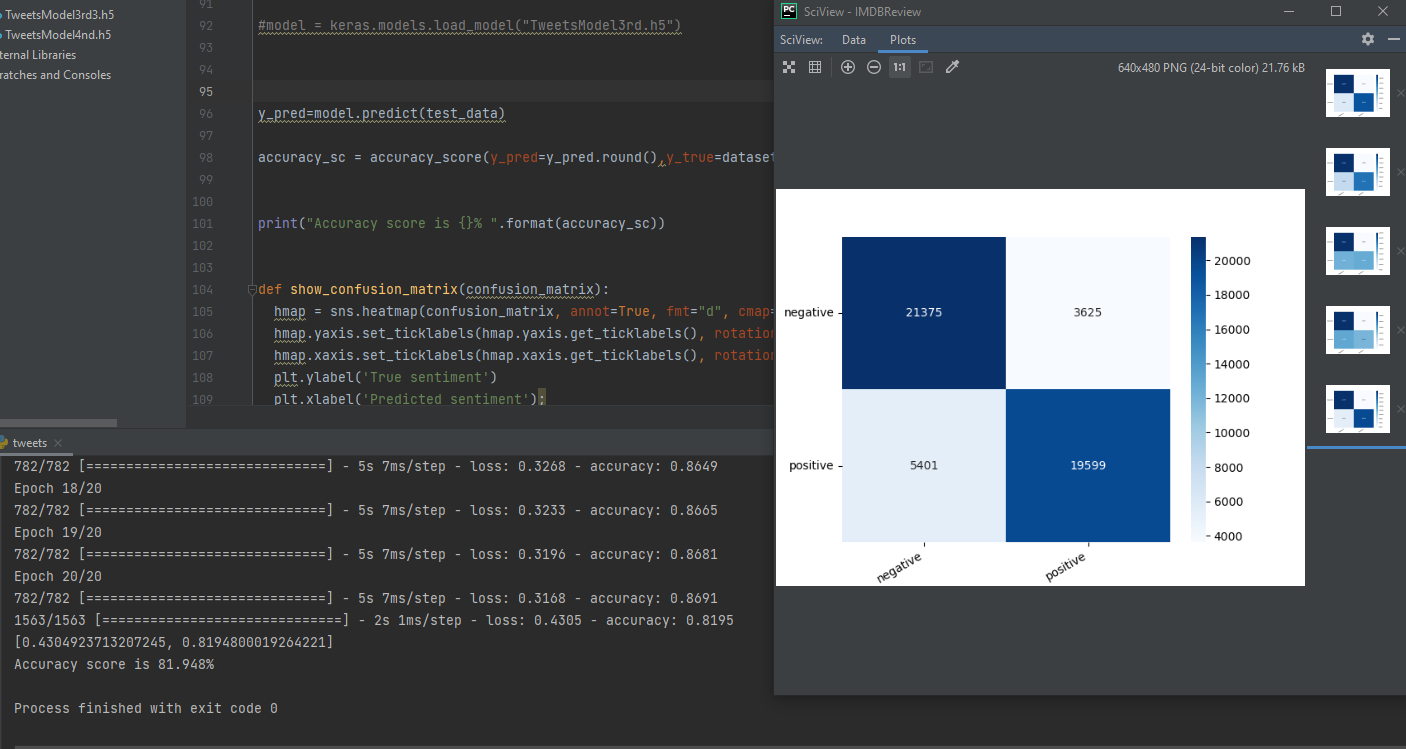Viewport: 1406px width, 749px height.
Task: Collapse the show_confusion_matrix function fold marker
Action: click(251, 290)
